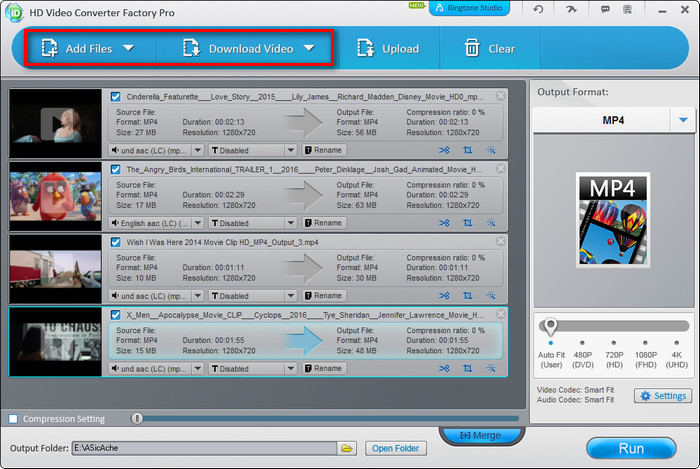Screen dimensions: 700x469
Task: Rename the Angry Birds output file
Action: tap(324, 223)
